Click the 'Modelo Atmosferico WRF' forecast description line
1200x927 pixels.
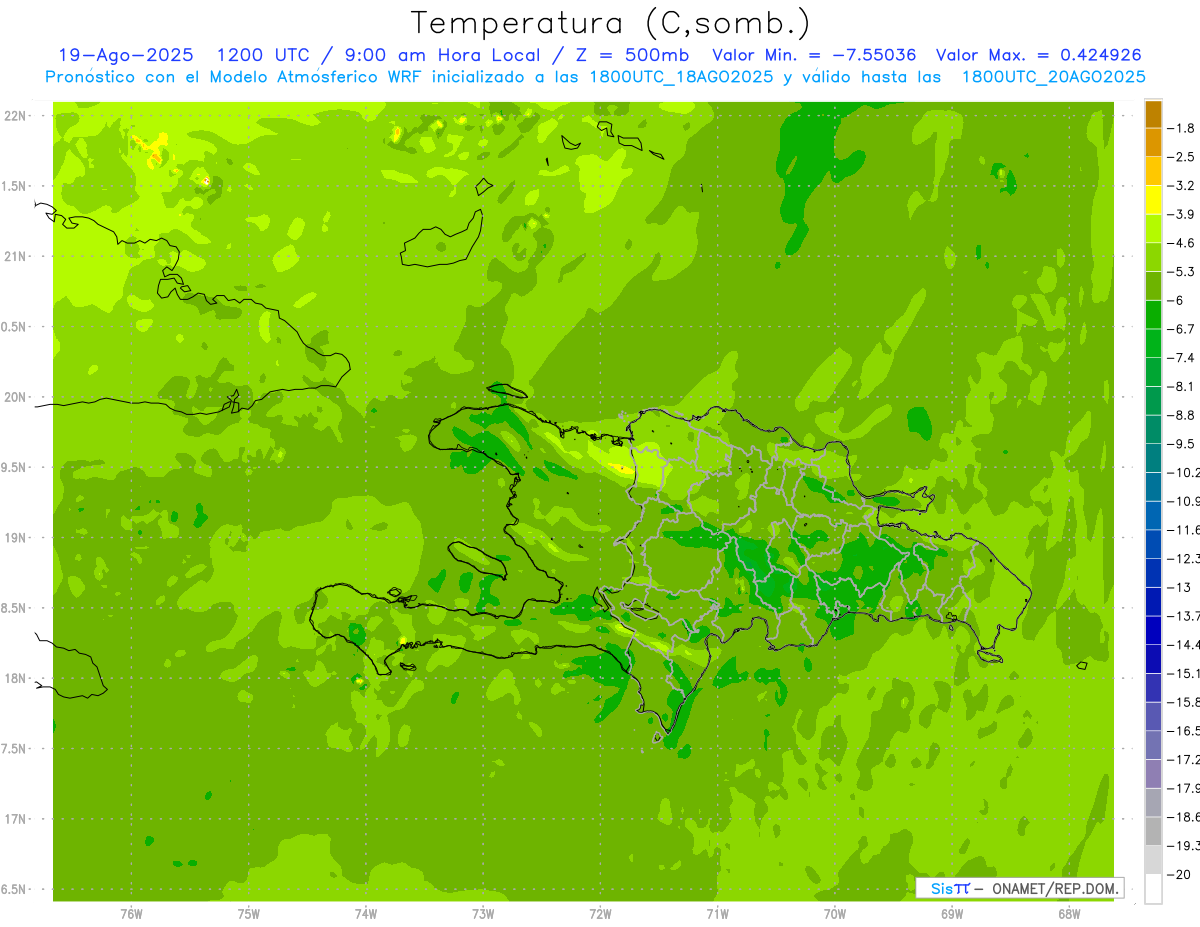point(595,77)
